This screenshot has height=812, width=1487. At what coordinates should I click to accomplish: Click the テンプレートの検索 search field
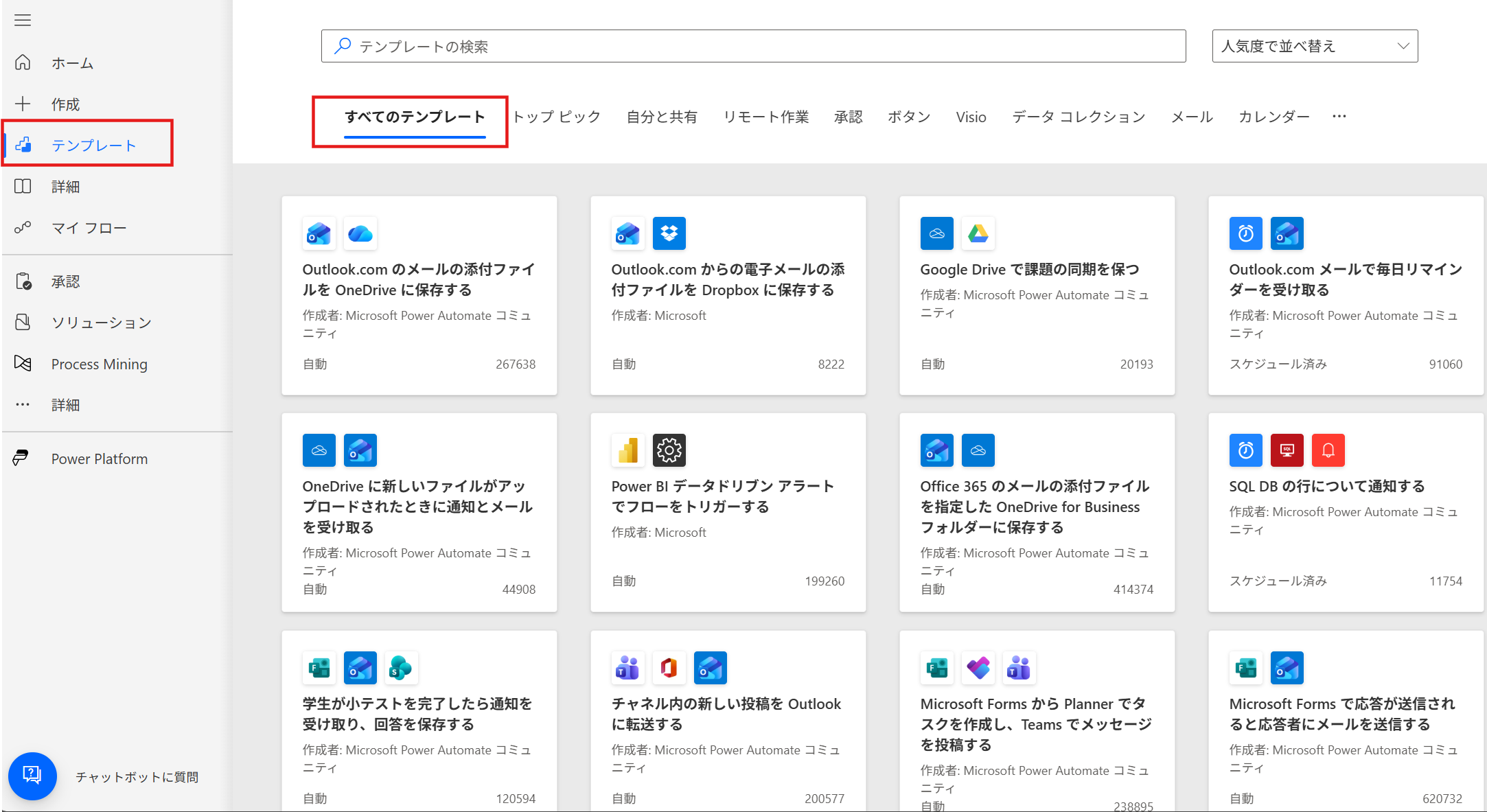(753, 46)
